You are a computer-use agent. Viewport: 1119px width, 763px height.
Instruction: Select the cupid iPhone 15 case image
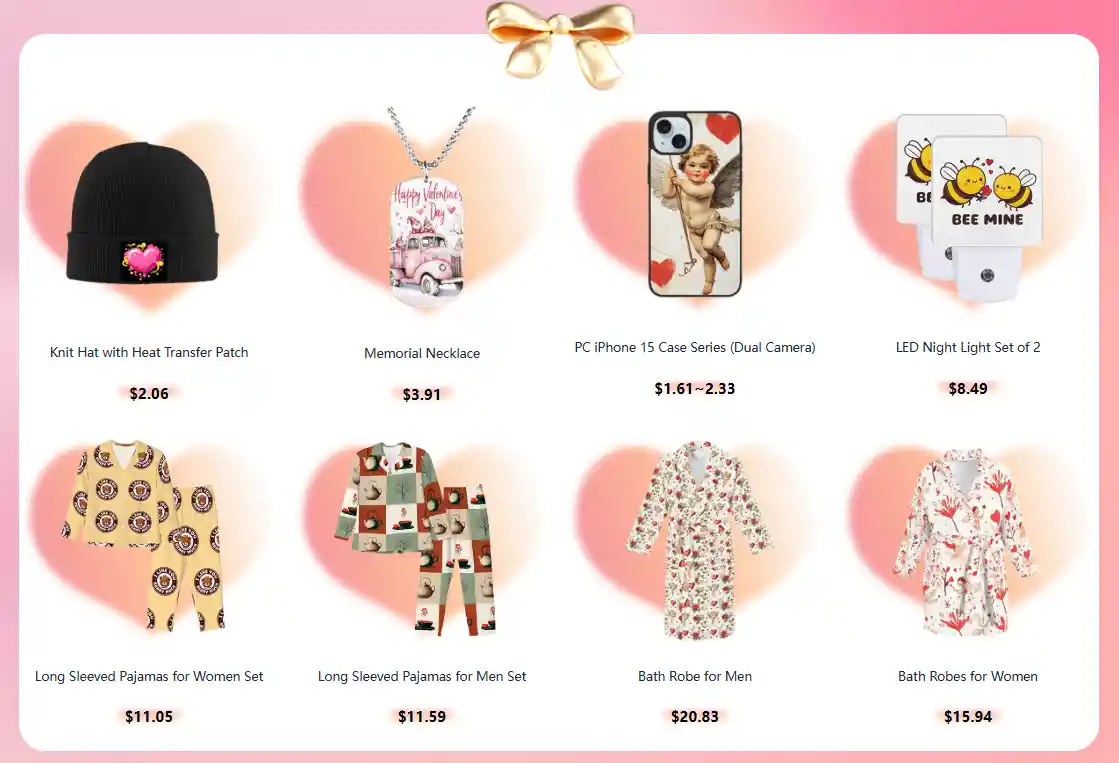(695, 204)
